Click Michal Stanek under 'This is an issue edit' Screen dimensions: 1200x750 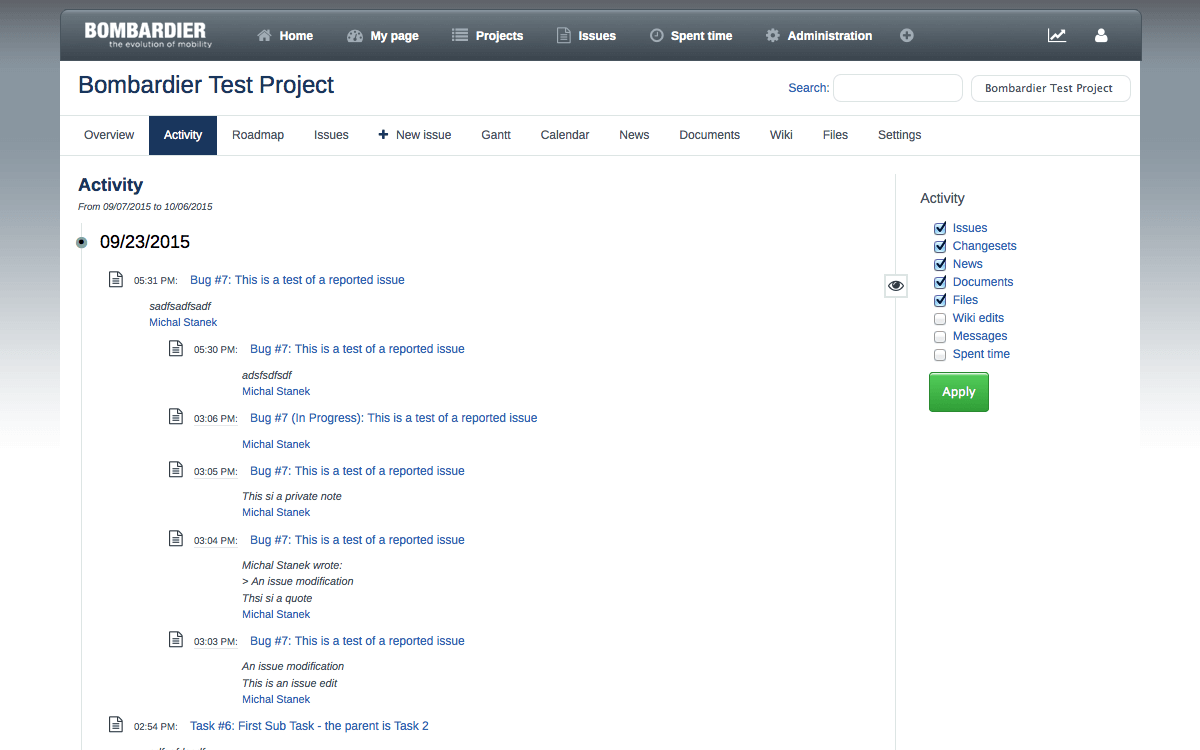[276, 699]
